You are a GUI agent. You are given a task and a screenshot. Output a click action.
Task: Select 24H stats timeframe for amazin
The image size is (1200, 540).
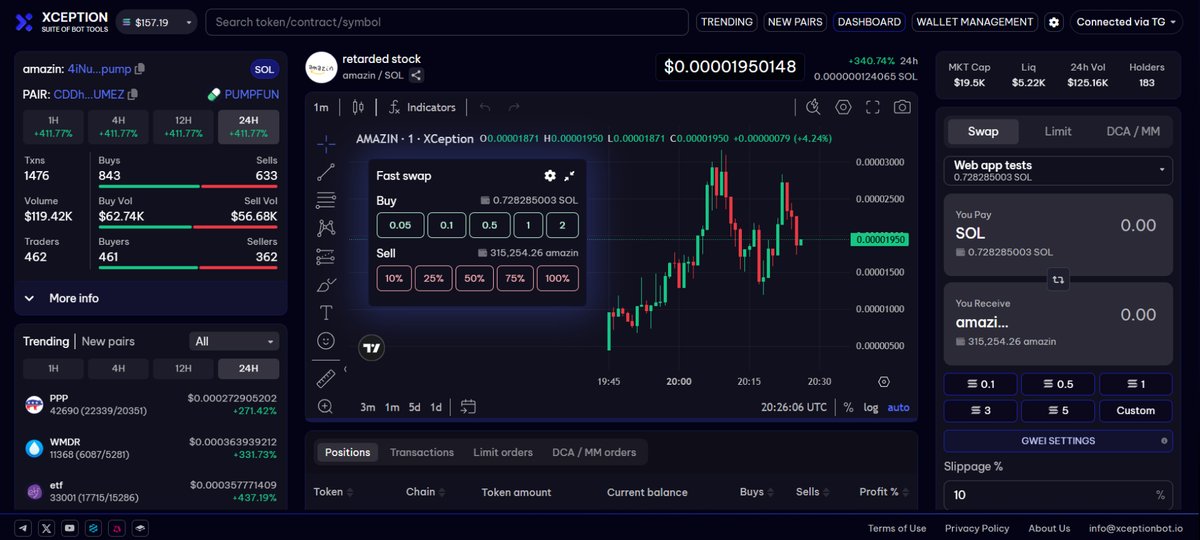pyautogui.click(x=248, y=126)
